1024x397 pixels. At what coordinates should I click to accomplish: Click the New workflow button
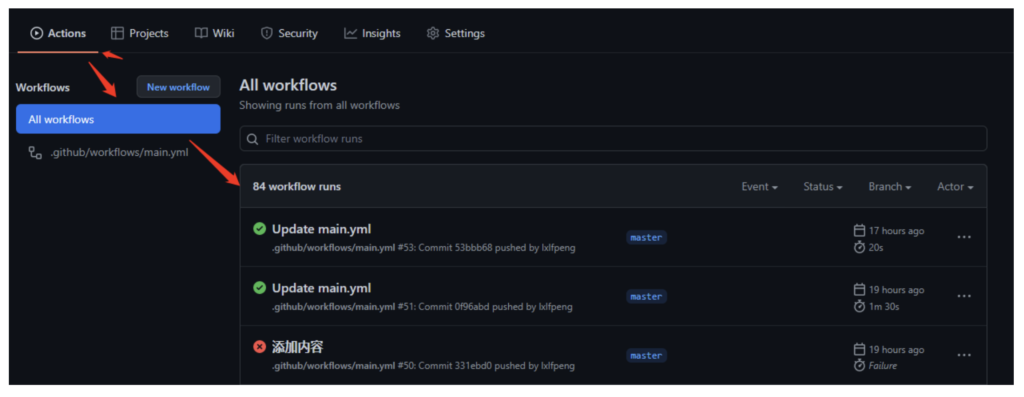178,87
